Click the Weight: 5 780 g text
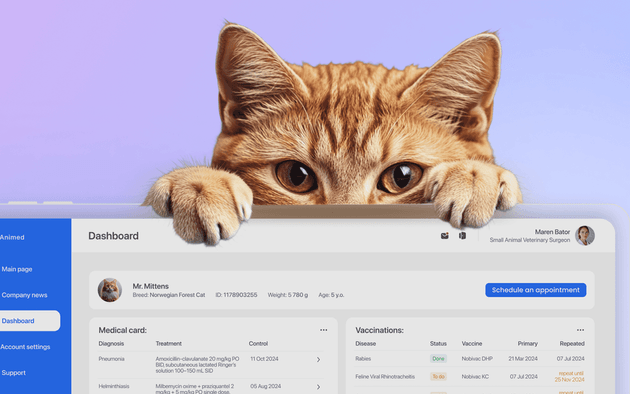Image resolution: width=630 pixels, height=394 pixels. tap(288, 295)
